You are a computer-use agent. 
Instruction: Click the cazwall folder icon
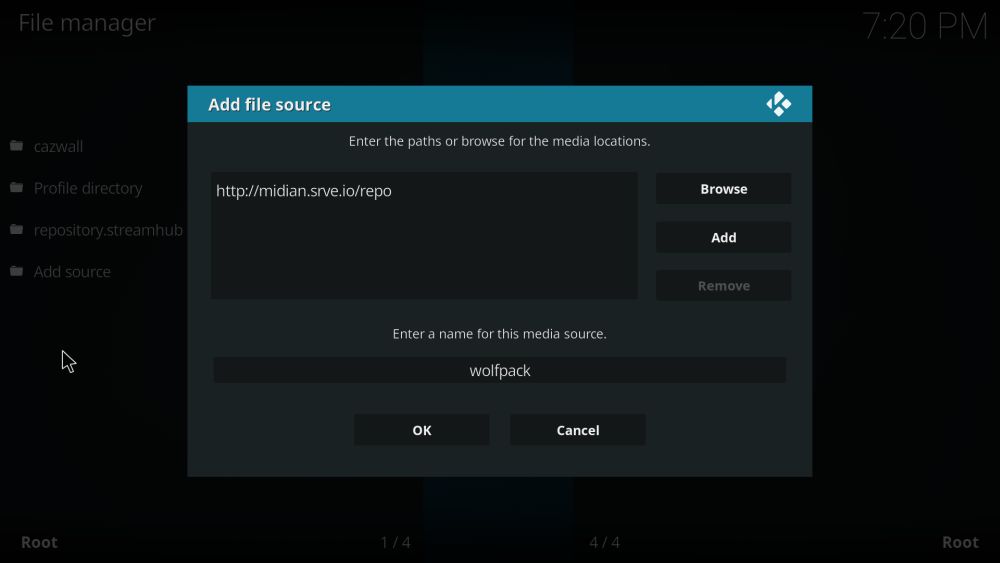(17, 146)
